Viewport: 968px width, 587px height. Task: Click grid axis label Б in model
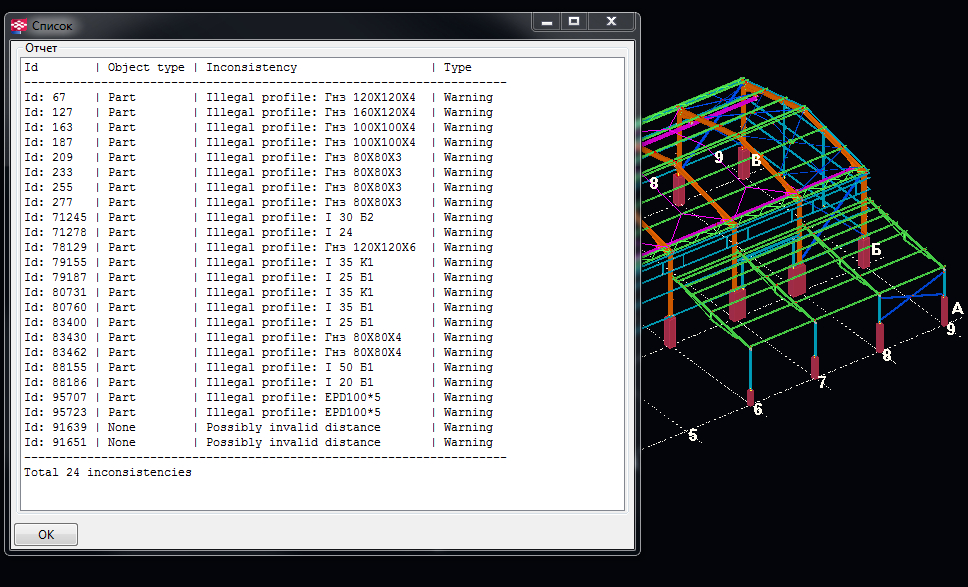click(x=876, y=250)
